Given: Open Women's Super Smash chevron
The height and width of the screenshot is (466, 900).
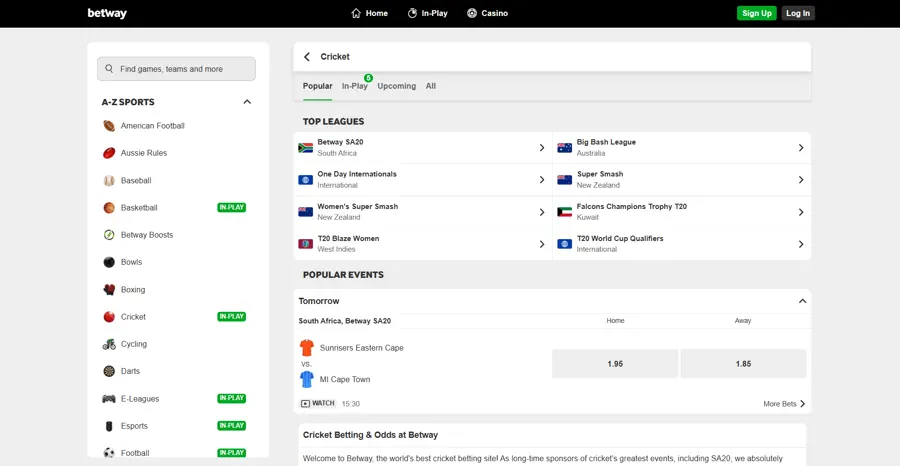Looking at the screenshot, I should click(542, 212).
